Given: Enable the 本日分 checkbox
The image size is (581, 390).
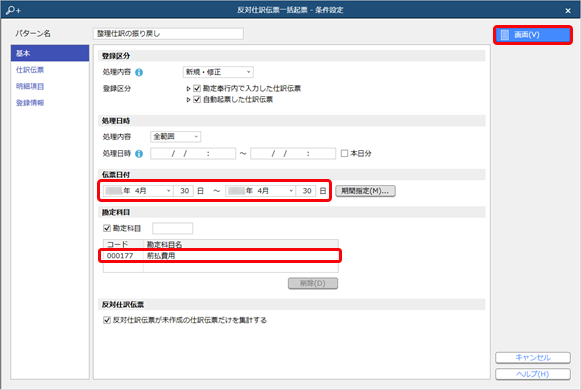Looking at the screenshot, I should tap(344, 153).
